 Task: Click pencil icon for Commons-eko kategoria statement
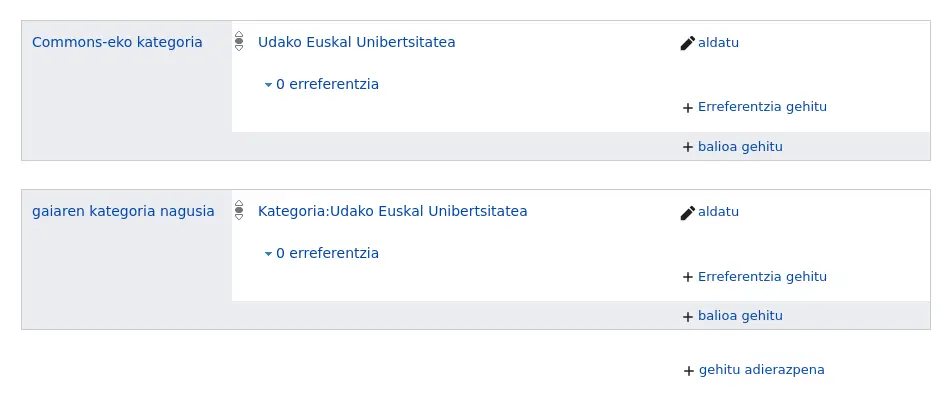[x=687, y=43]
